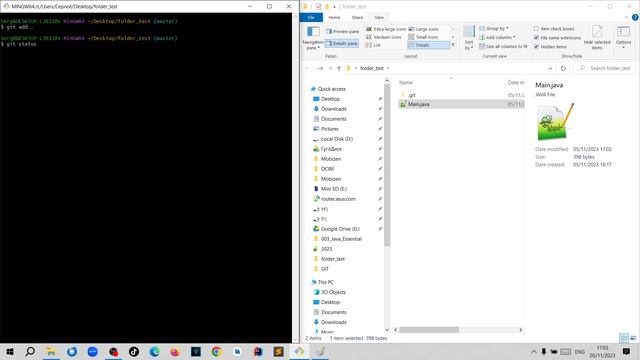Viewport: 640px width, 360px height.
Task: Click the Search folder_test box
Action: [605, 68]
